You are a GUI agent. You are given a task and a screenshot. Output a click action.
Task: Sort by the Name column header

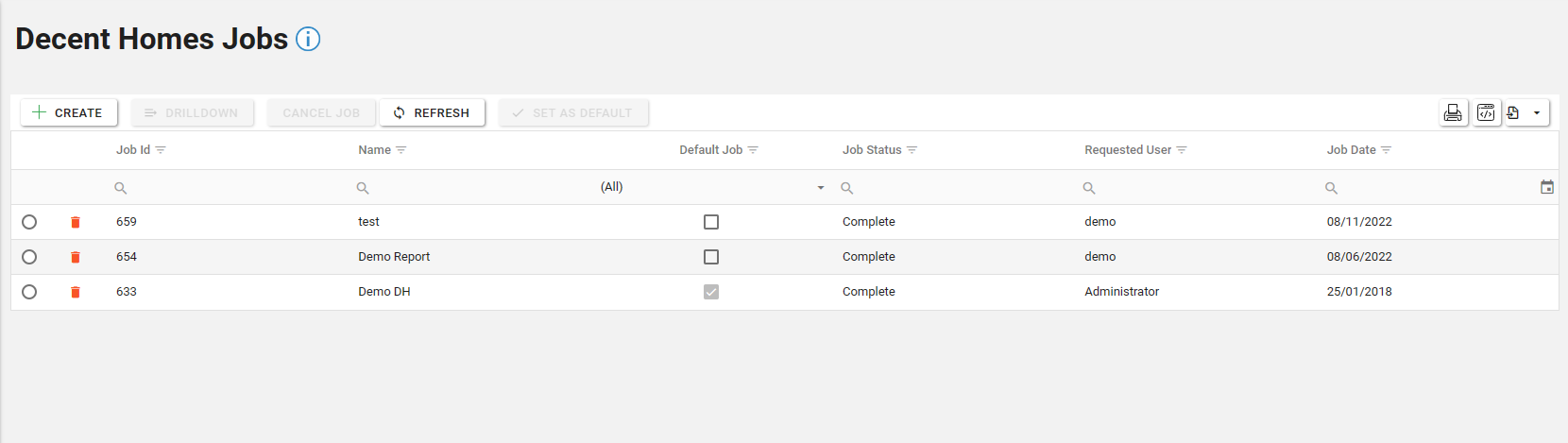tap(374, 150)
